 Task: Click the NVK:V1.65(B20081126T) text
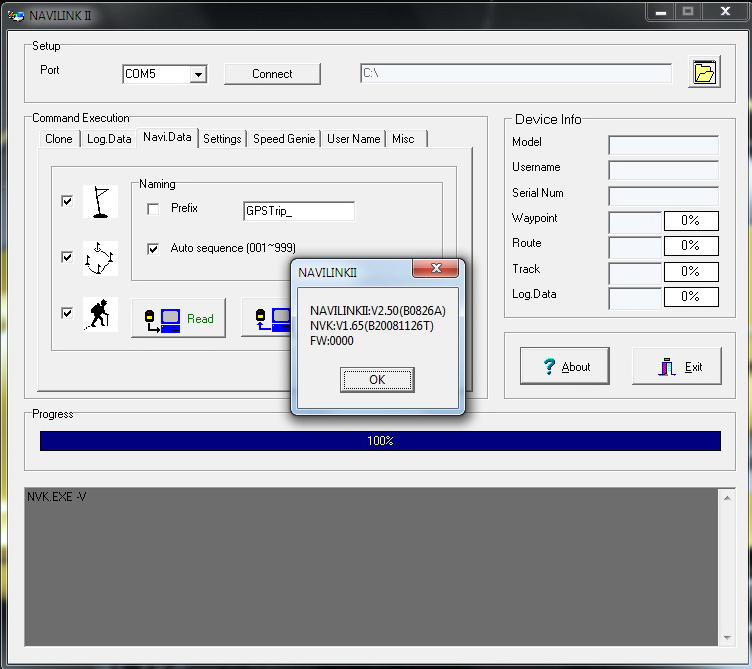372,326
